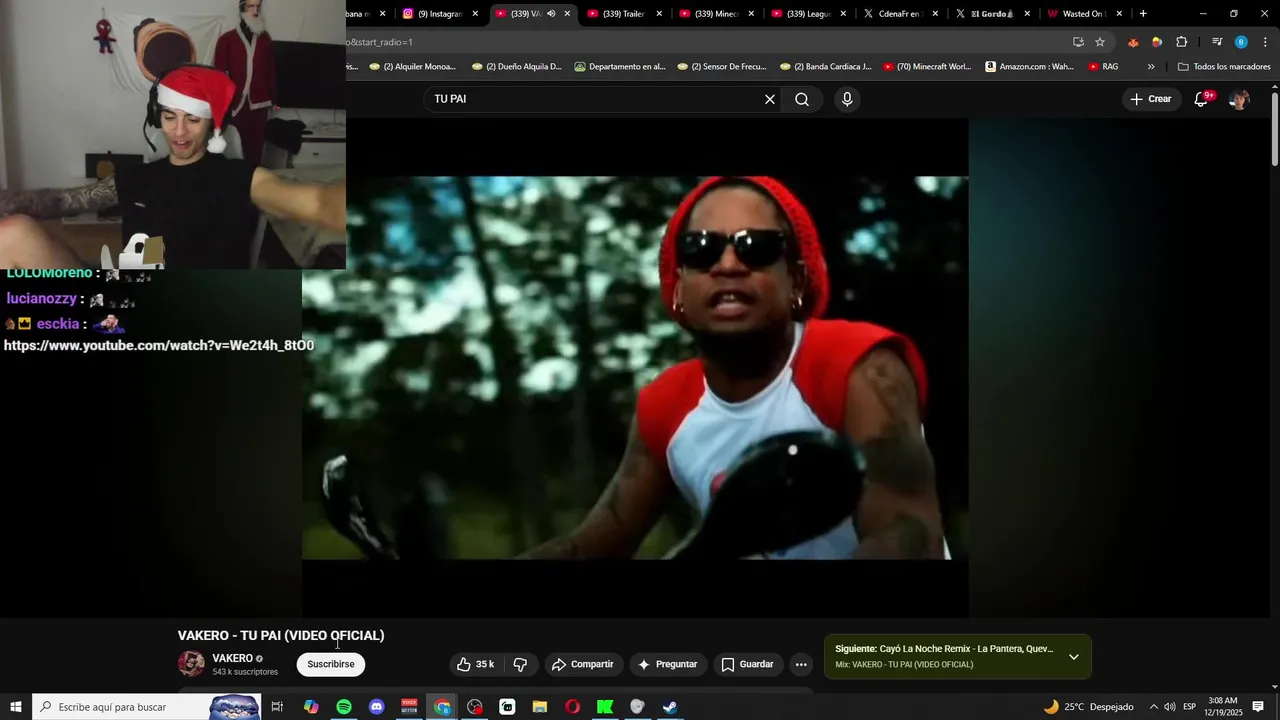Open the Chrome extensions puzzle icon

[x=1181, y=42]
